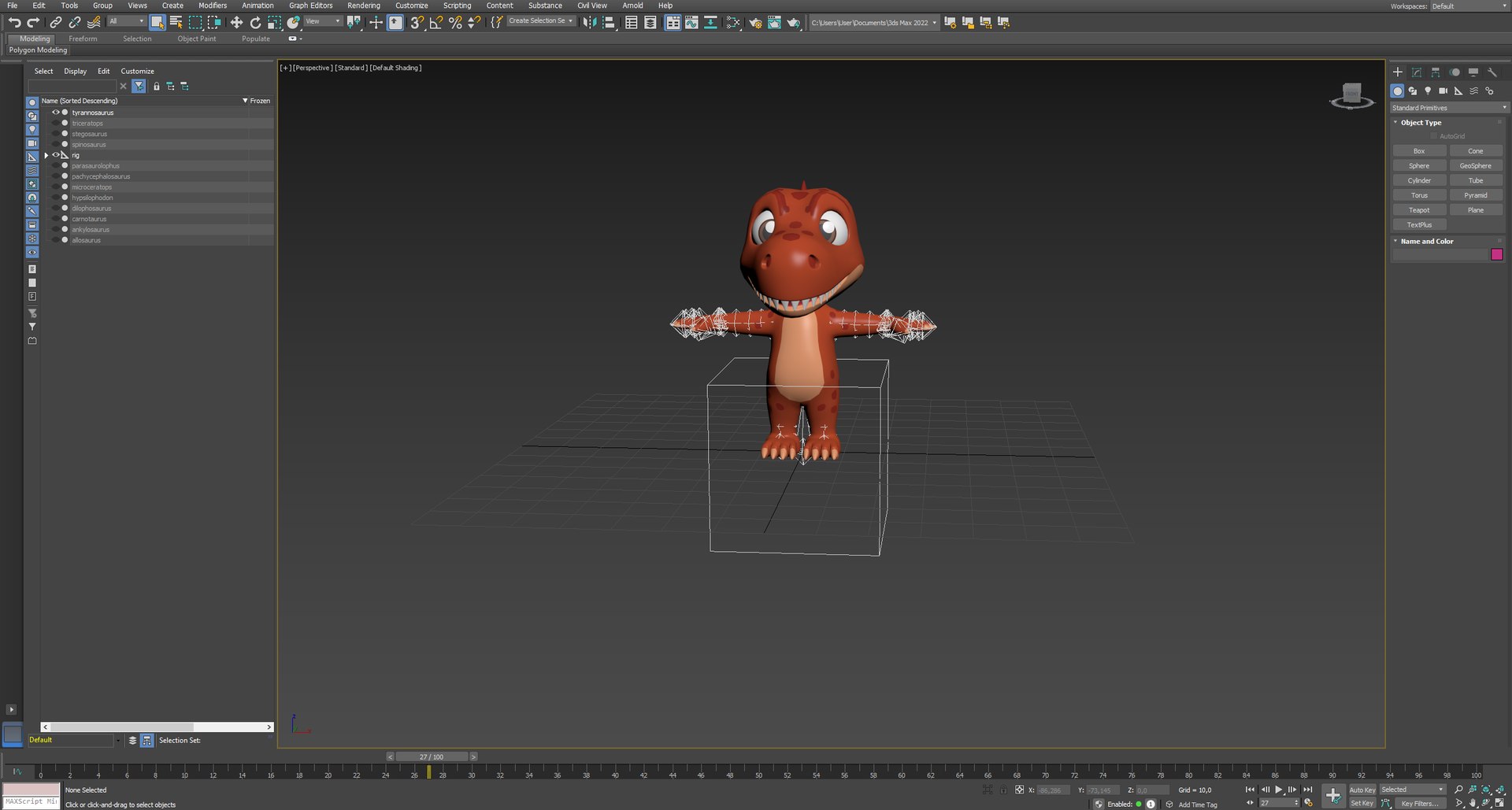Open the Graph Editors menu
This screenshot has width=1512, height=810.
310,6
